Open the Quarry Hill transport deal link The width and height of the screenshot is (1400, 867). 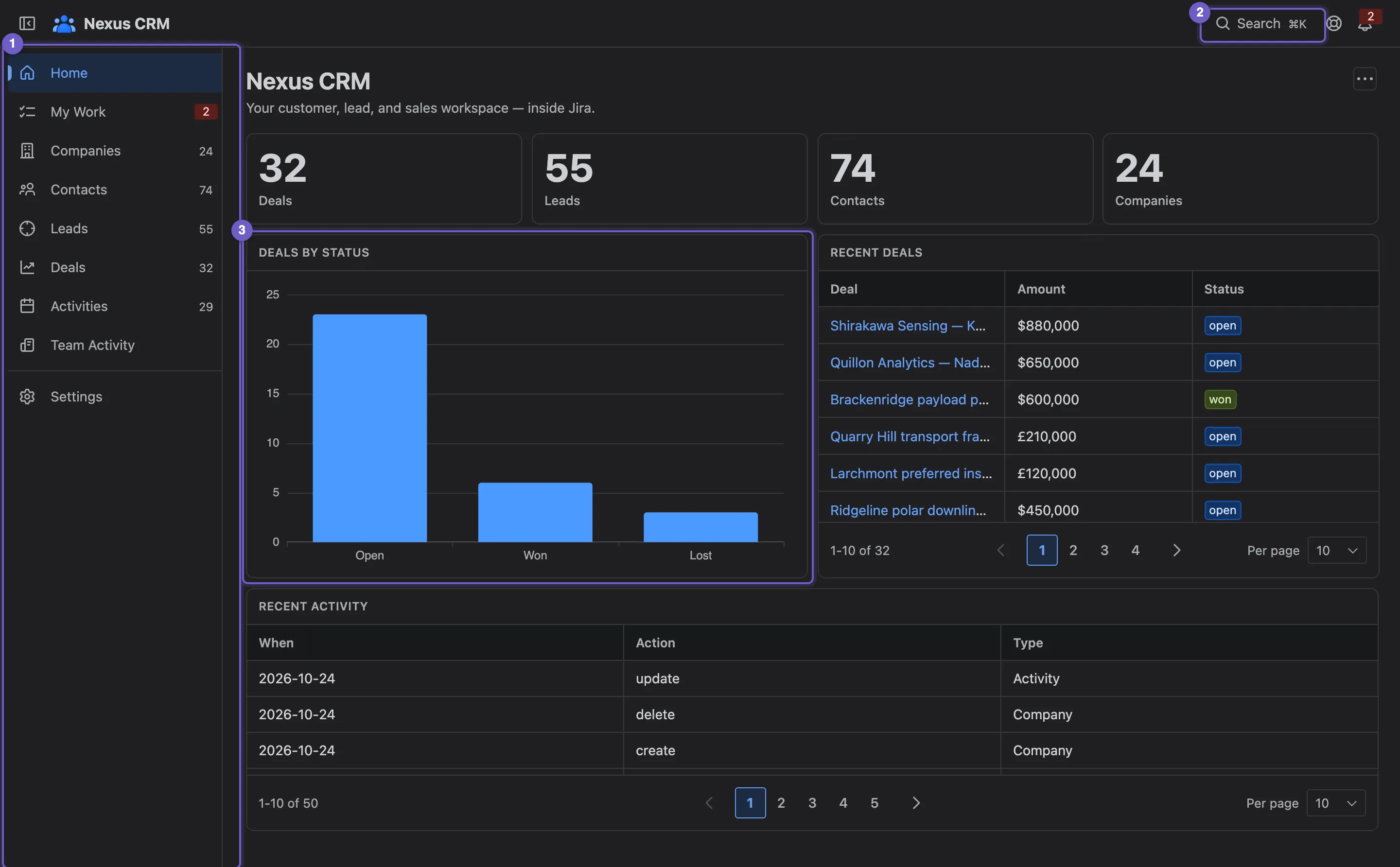[910, 437]
